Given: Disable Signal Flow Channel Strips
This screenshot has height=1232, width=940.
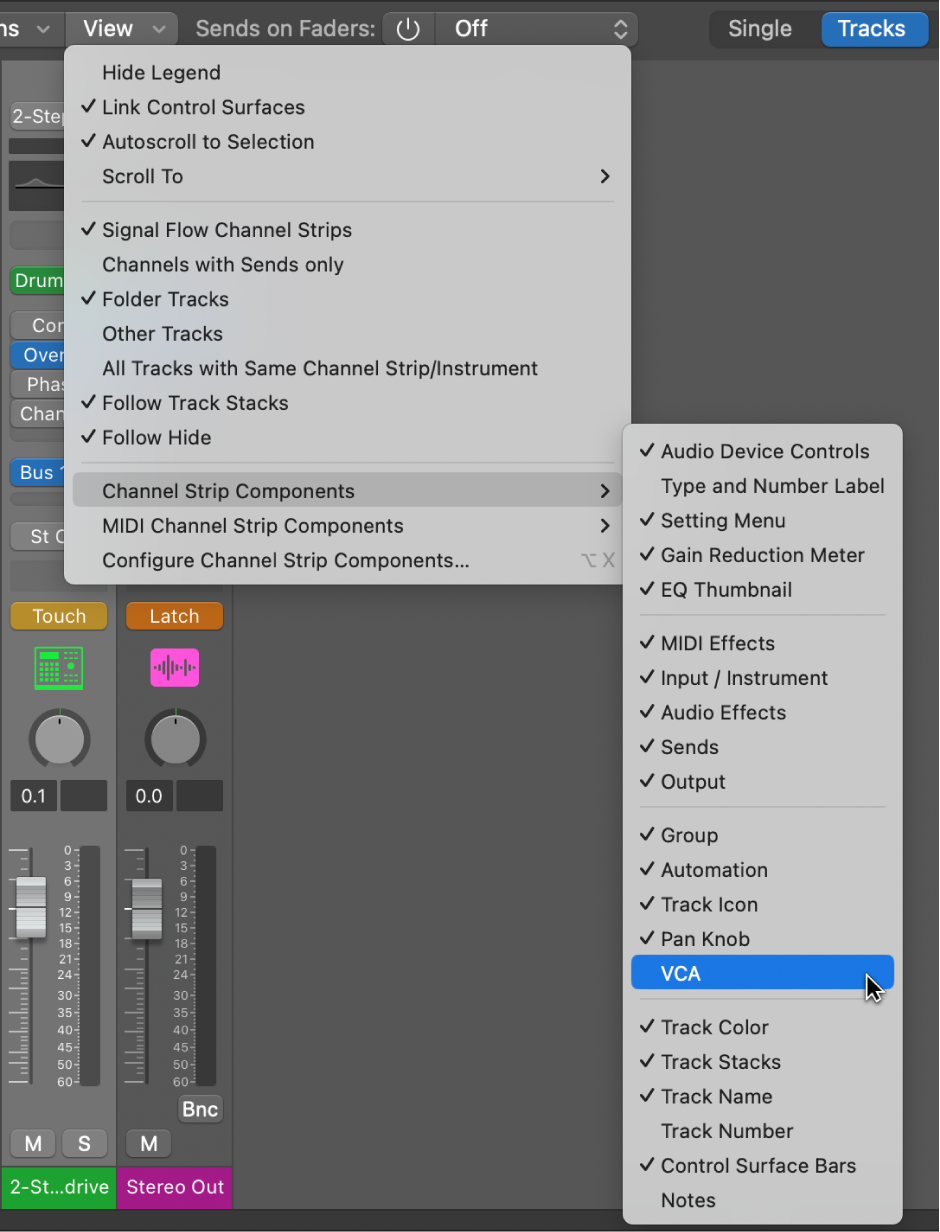Looking at the screenshot, I should 226,230.
